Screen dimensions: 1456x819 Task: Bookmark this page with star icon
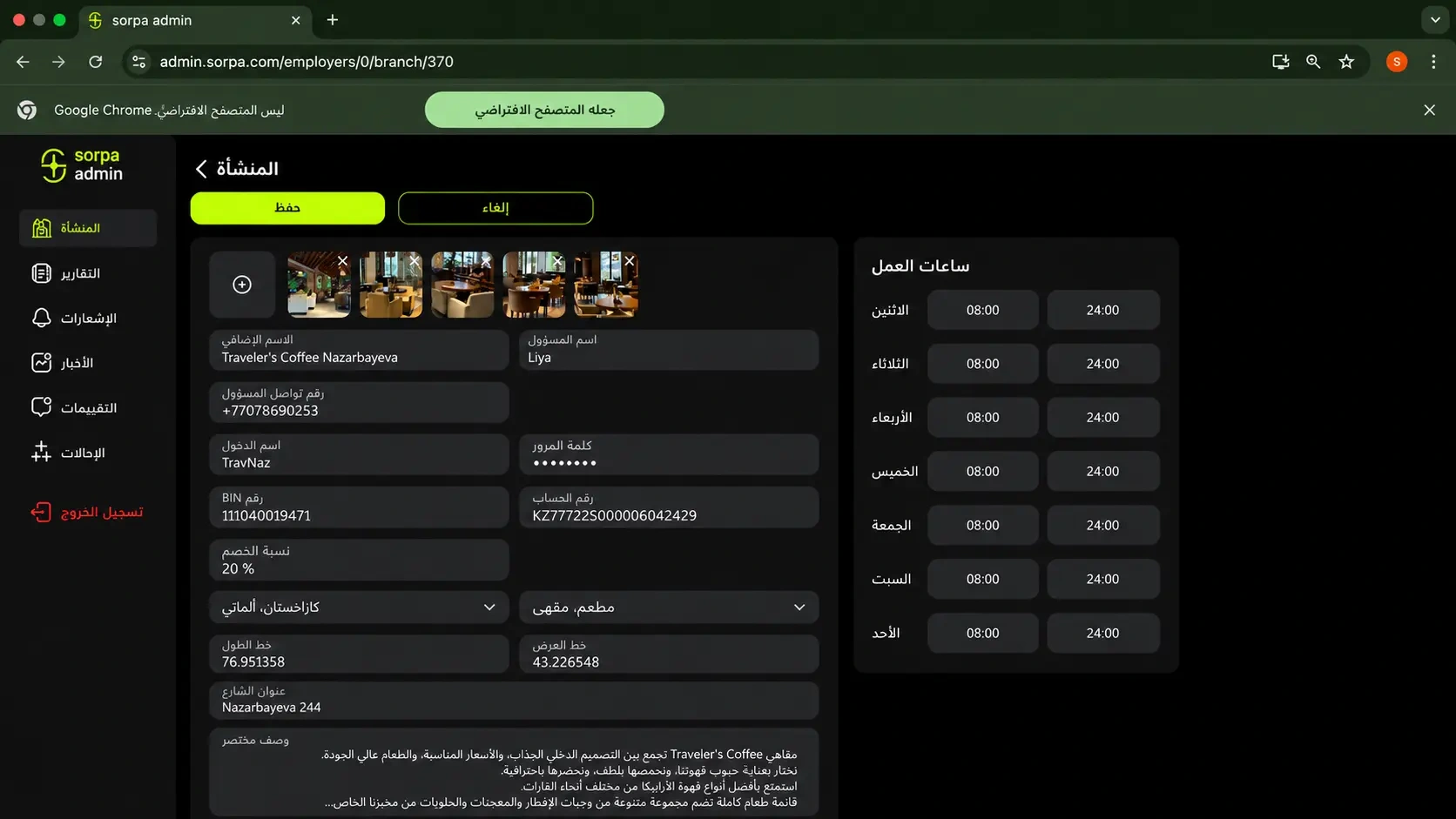coord(1347,62)
